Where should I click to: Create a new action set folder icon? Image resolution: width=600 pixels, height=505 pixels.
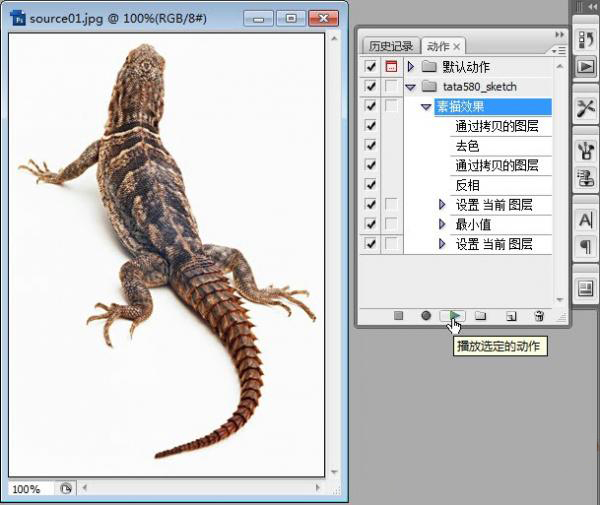pyautogui.click(x=481, y=316)
